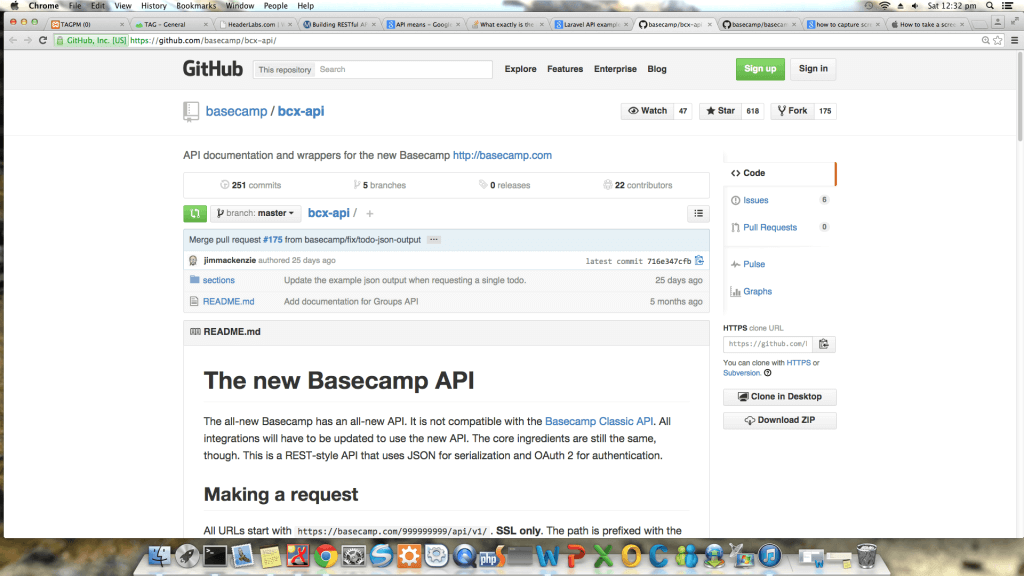Open the History menu in the menu bar

(x=153, y=6)
